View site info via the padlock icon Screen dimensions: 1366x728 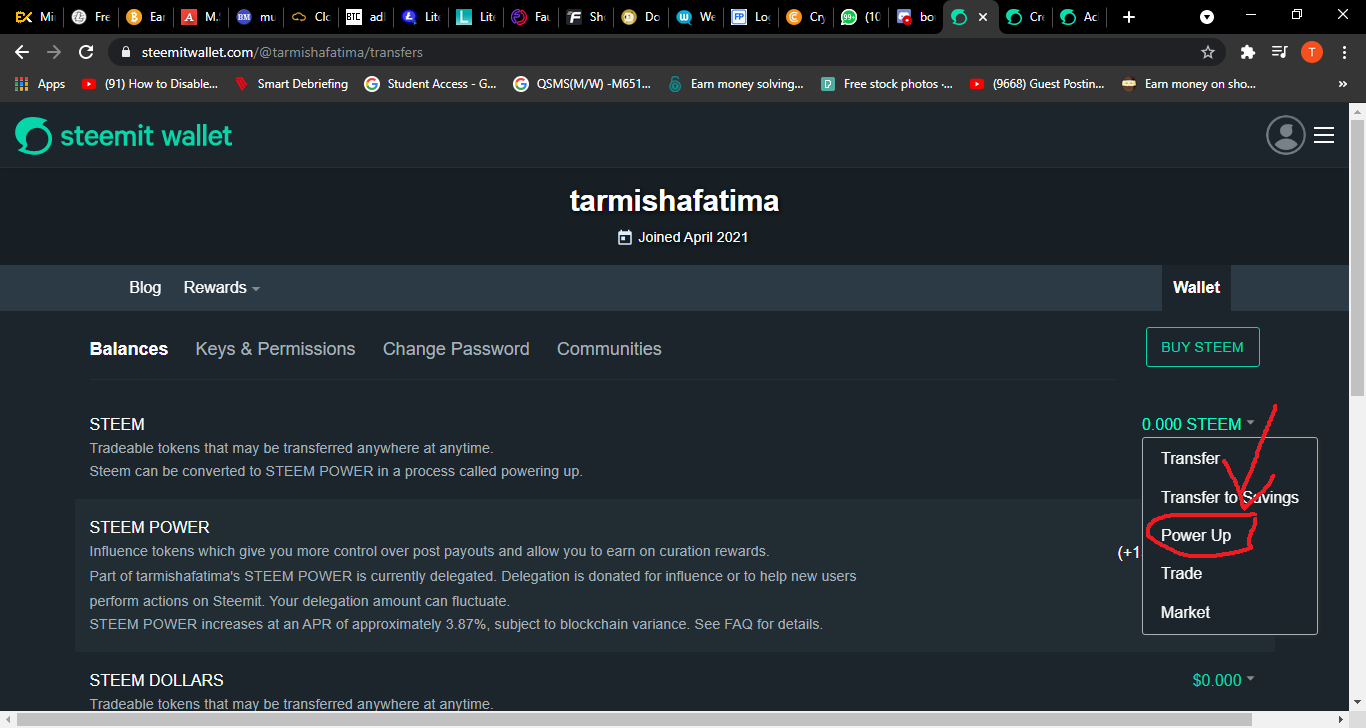(125, 52)
